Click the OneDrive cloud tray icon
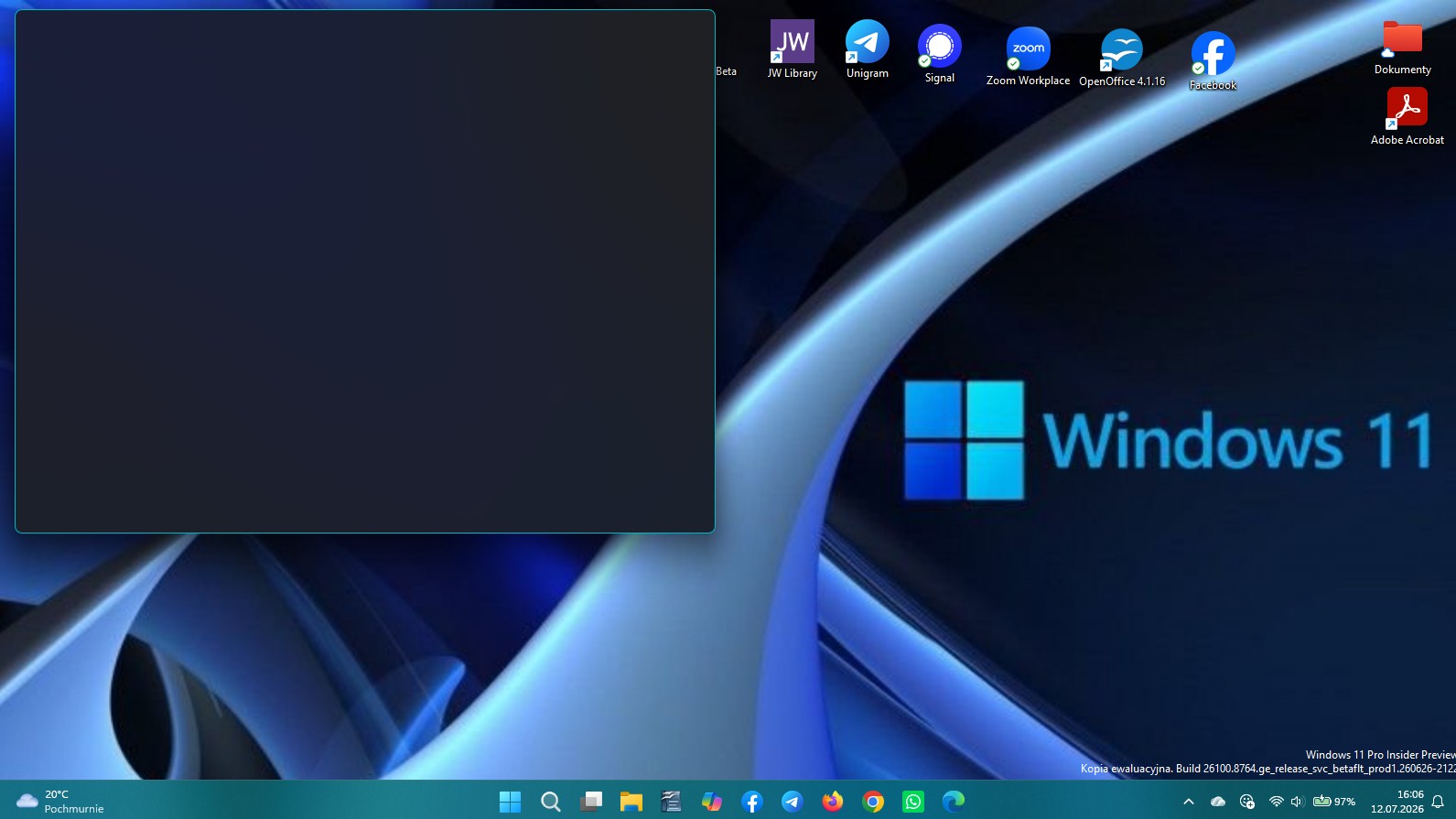Image resolution: width=1456 pixels, height=819 pixels. pyautogui.click(x=1218, y=802)
